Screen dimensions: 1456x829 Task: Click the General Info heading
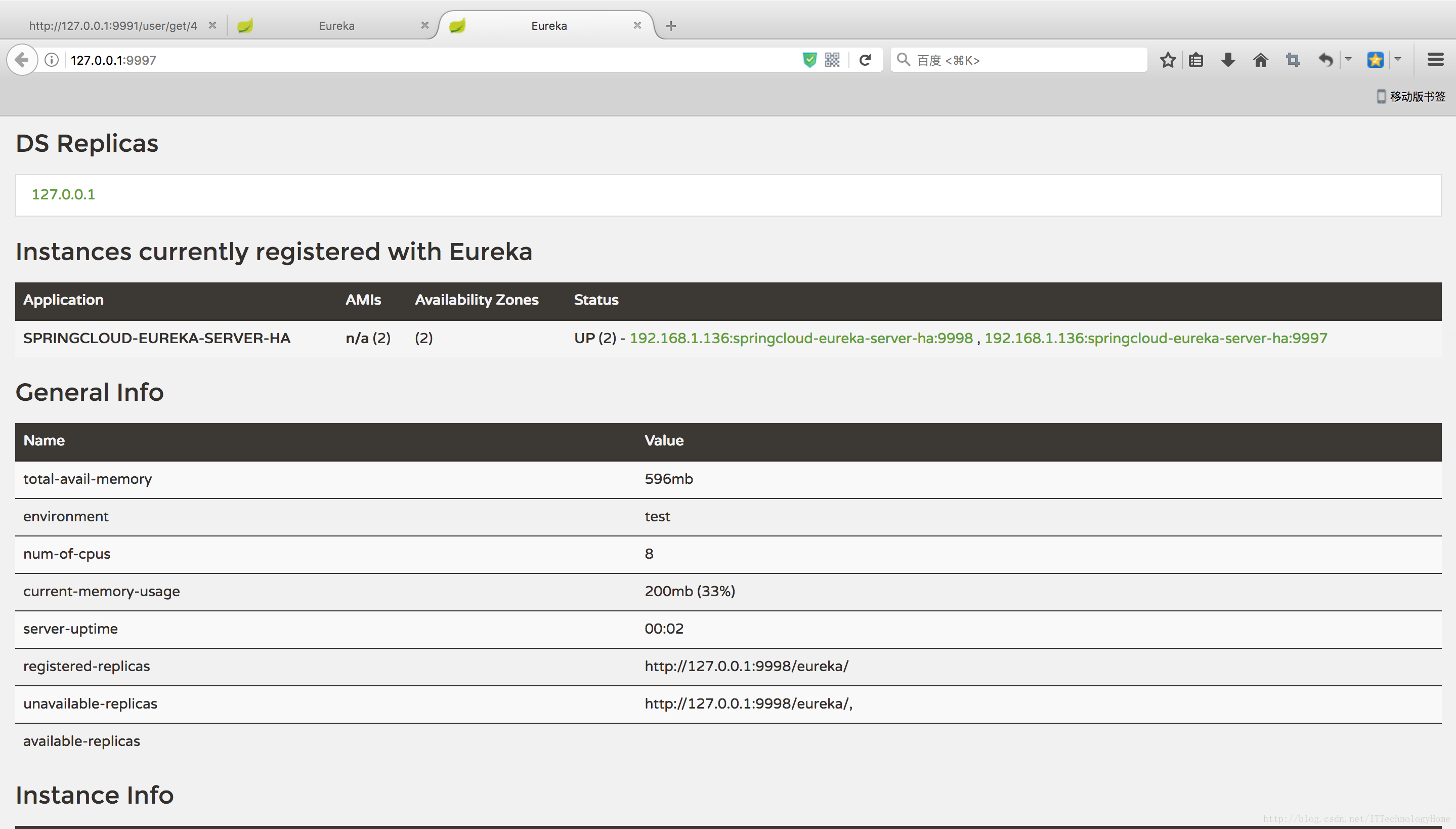(90, 392)
